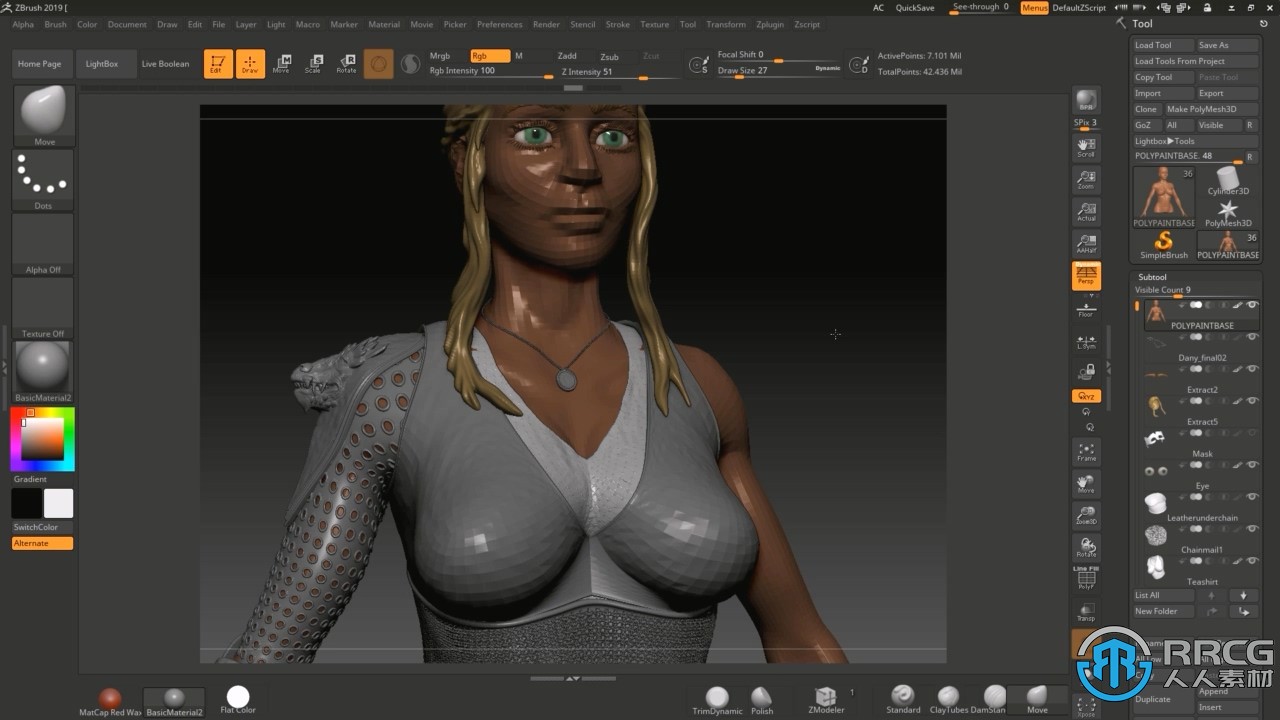Switch to the Rotate transform button in top shelf
The image size is (1280, 720).
(346, 64)
